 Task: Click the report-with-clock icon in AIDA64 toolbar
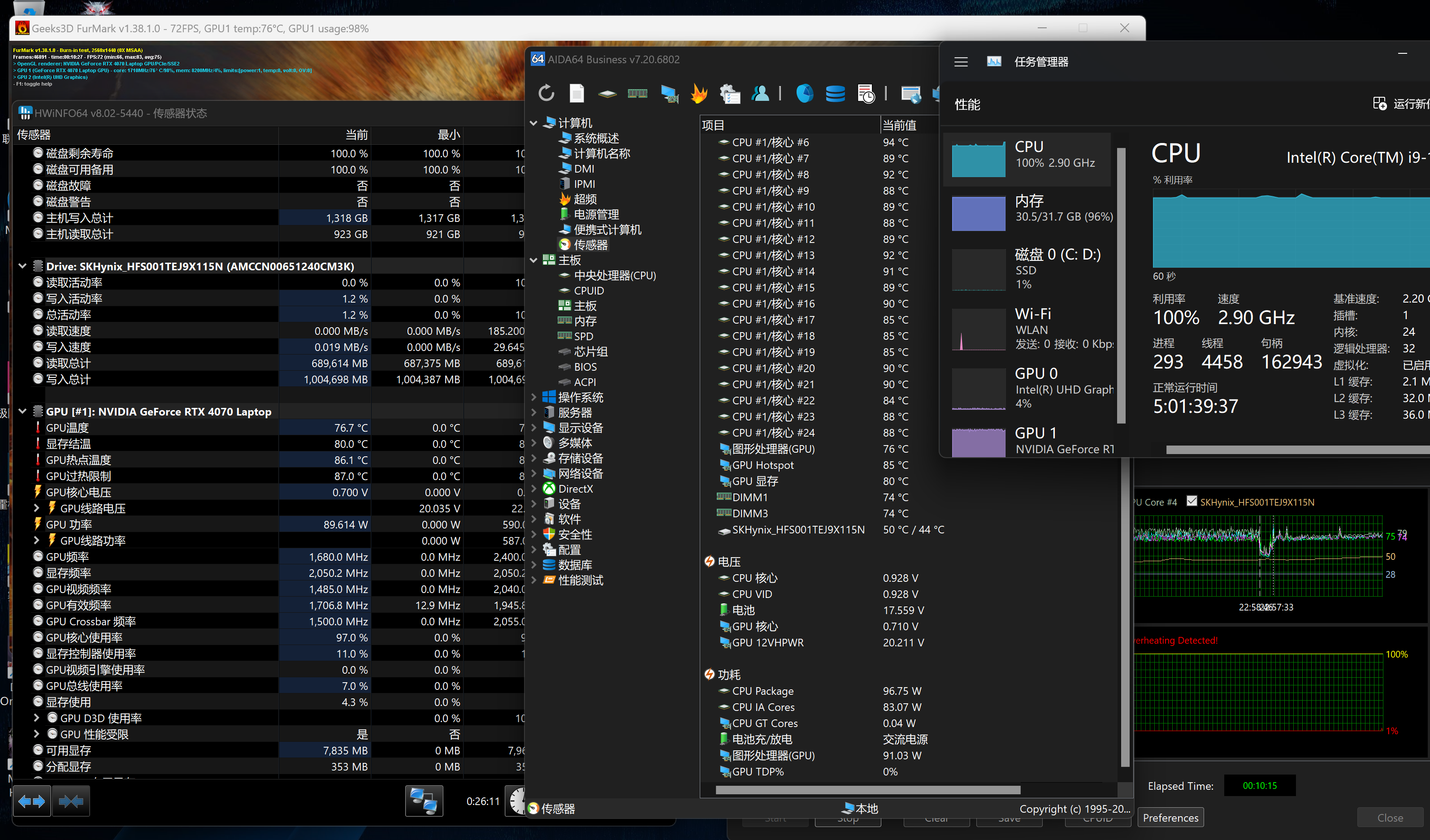pos(865,94)
